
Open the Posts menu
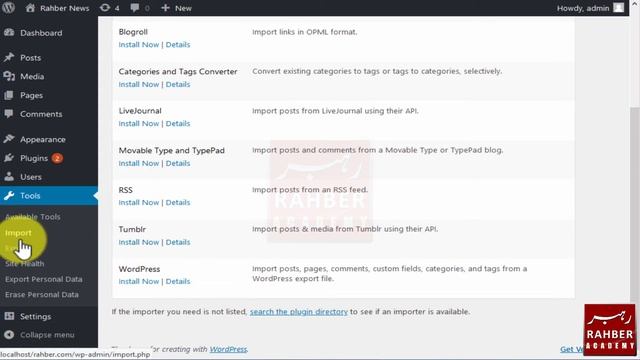pos(31,58)
